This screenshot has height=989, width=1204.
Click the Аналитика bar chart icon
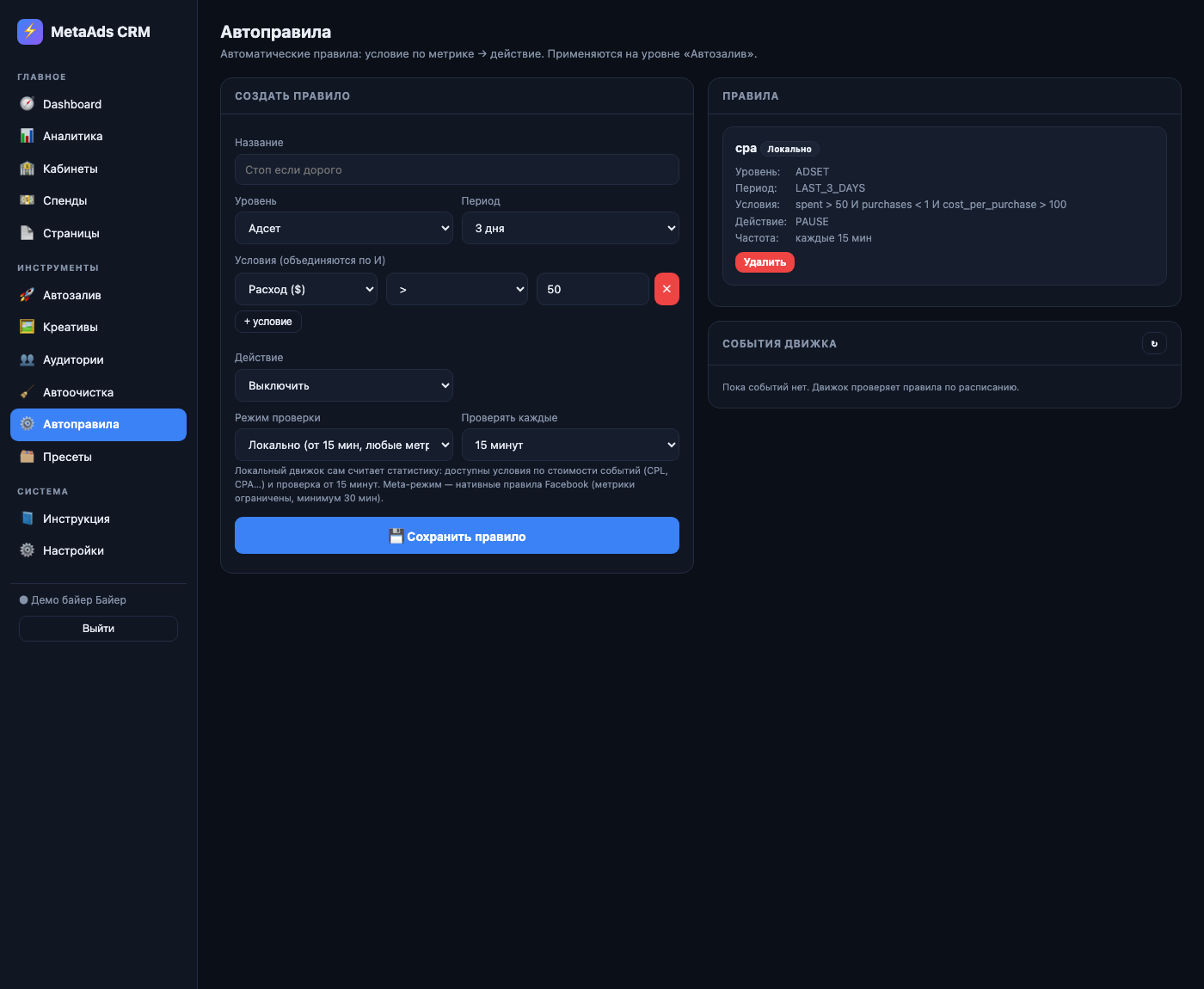coord(27,136)
